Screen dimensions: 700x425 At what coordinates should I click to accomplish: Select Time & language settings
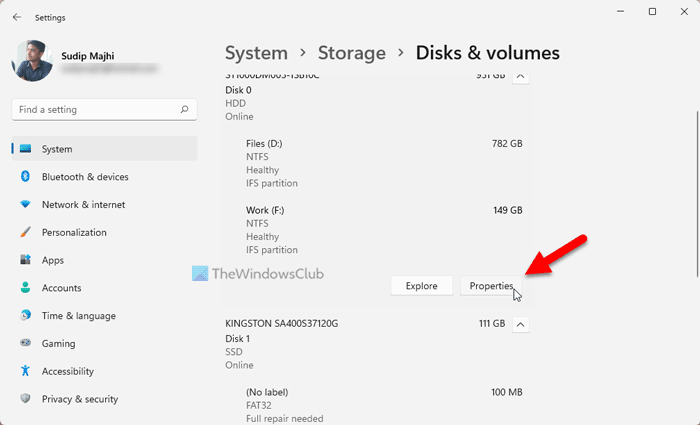tap(78, 315)
